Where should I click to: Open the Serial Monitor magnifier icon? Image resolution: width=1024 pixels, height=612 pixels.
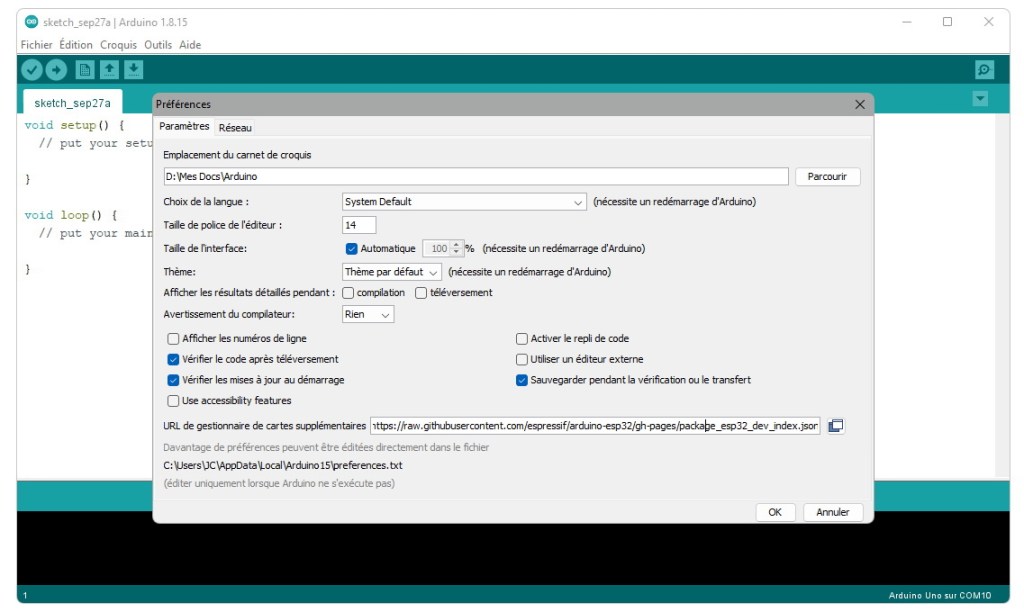(x=984, y=70)
